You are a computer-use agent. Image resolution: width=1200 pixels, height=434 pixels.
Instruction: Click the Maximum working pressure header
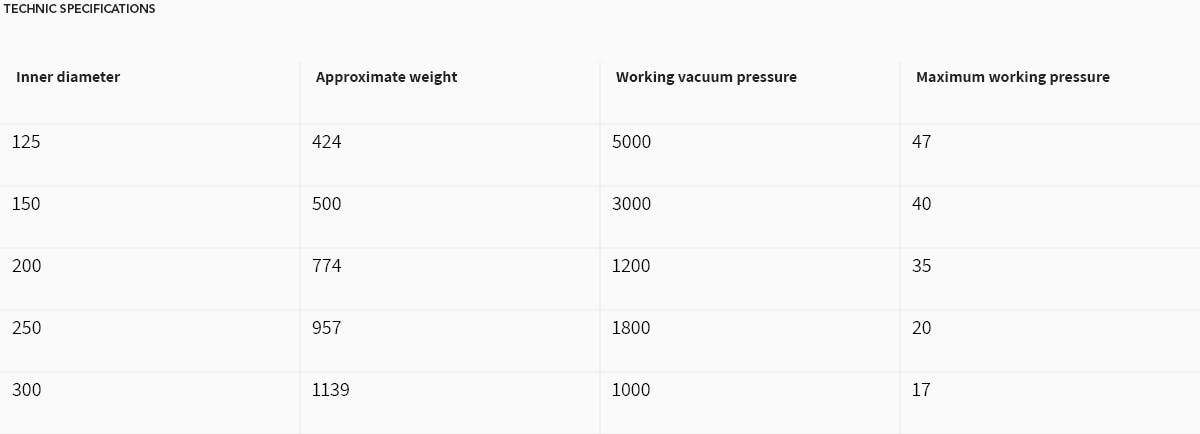[x=1013, y=77]
